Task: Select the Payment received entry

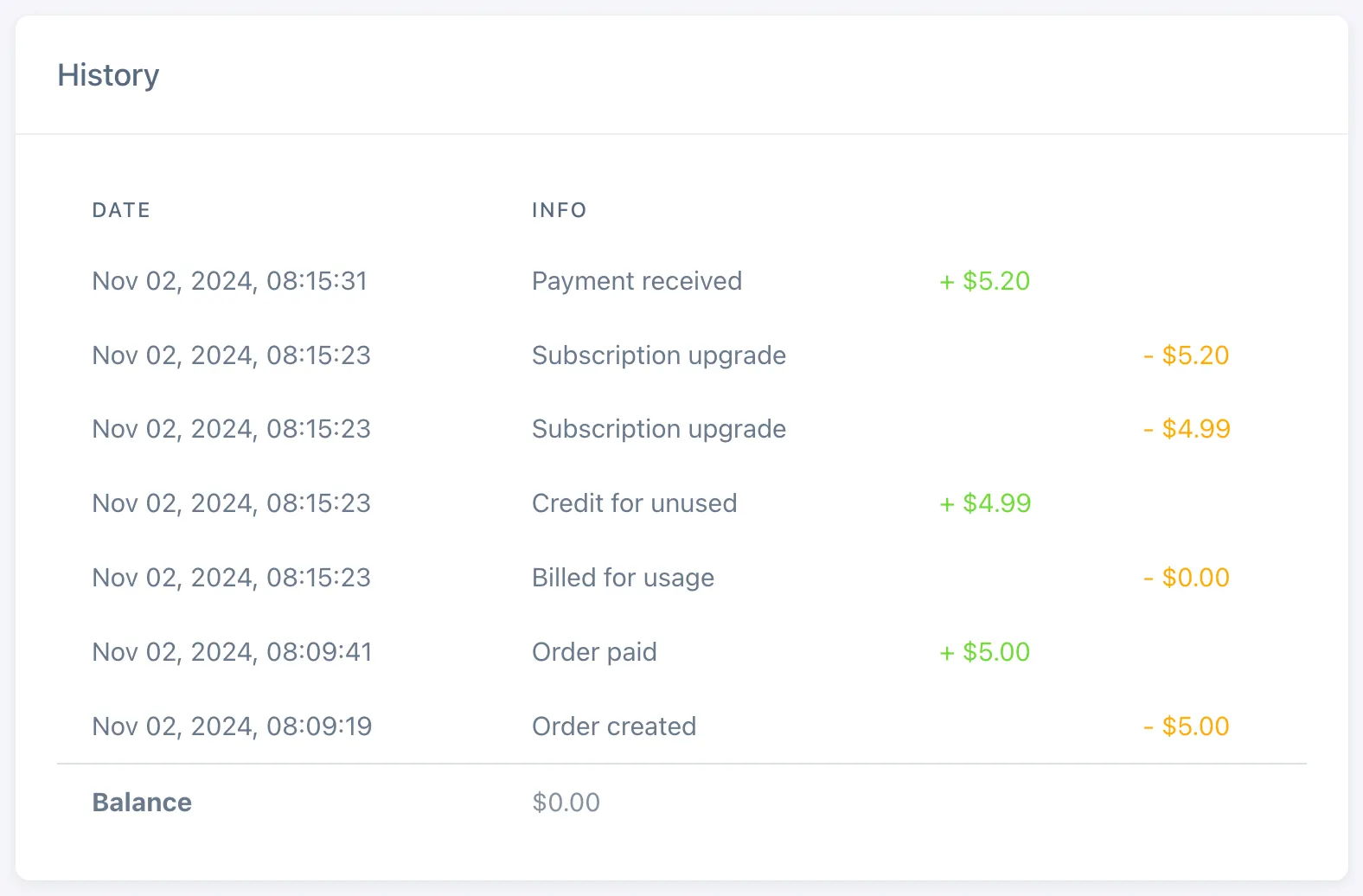Action: pyautogui.click(x=637, y=281)
